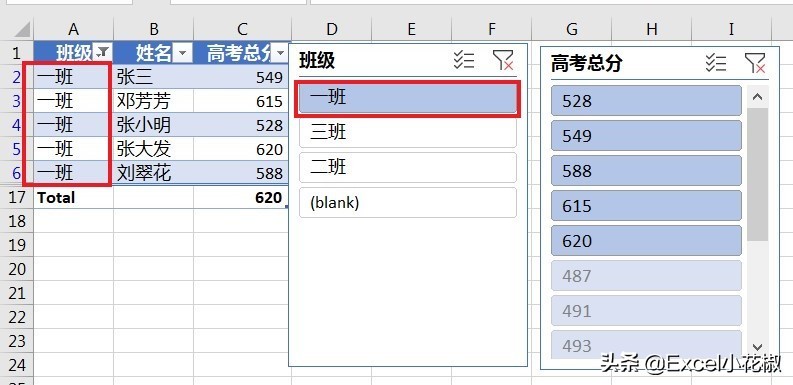
Task: Click the 班级 slicer title
Action: point(317,61)
